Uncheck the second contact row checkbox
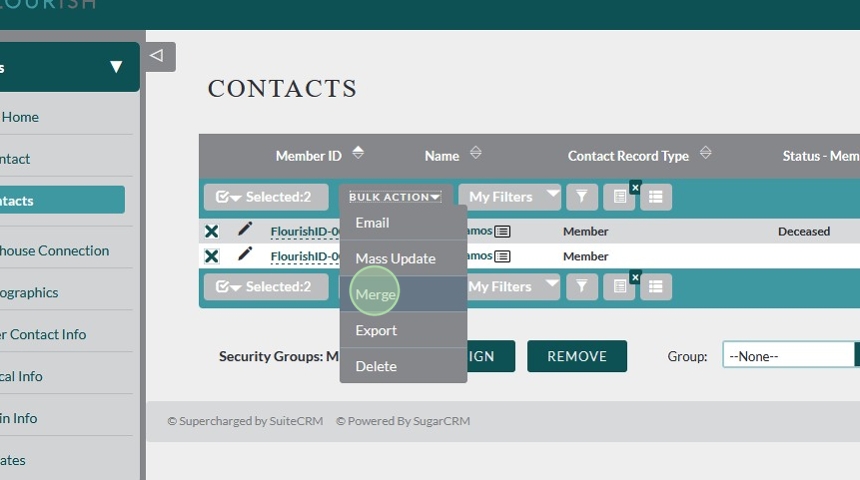 pyautogui.click(x=212, y=256)
